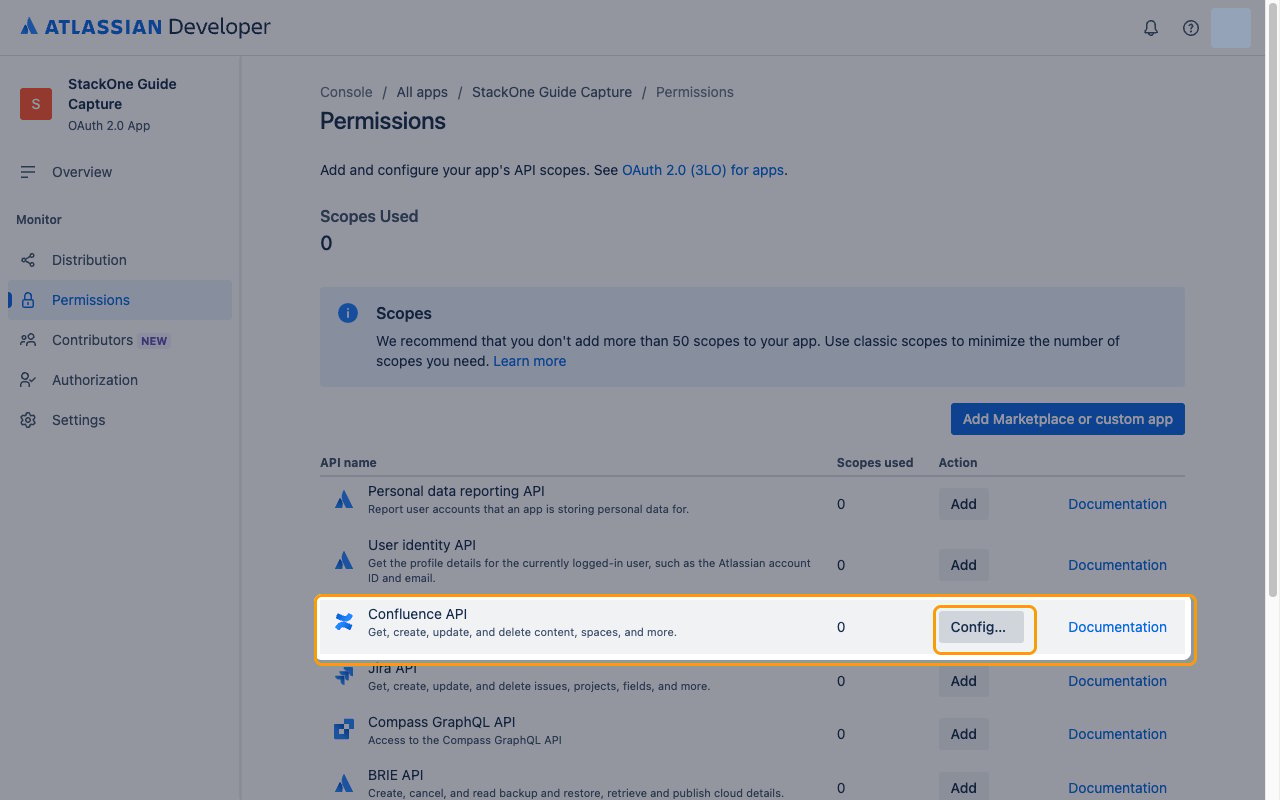The width and height of the screenshot is (1280, 800).
Task: Click the Confluence API icon
Action: (344, 622)
